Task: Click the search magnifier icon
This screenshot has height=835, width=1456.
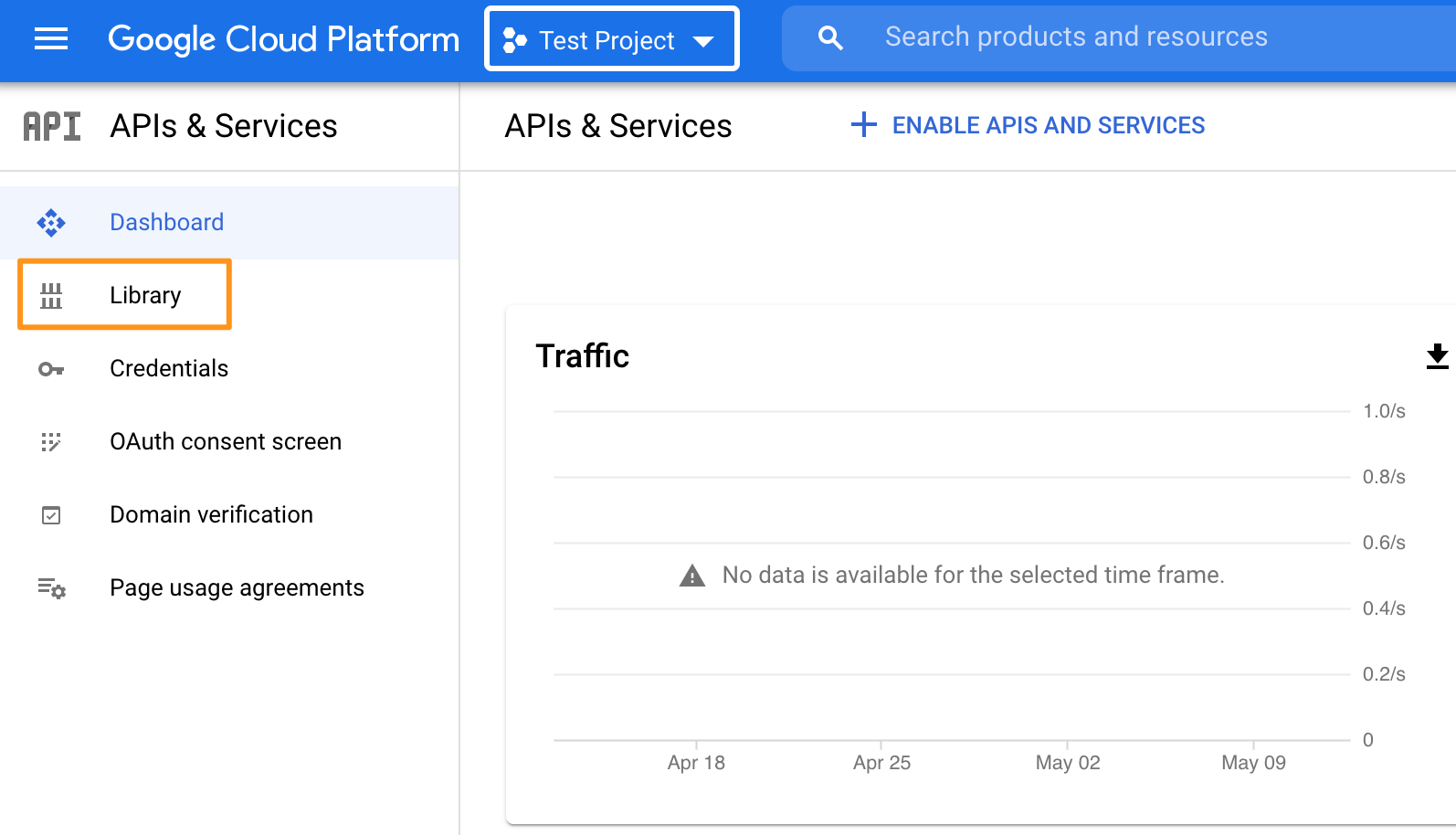Action: (x=830, y=37)
